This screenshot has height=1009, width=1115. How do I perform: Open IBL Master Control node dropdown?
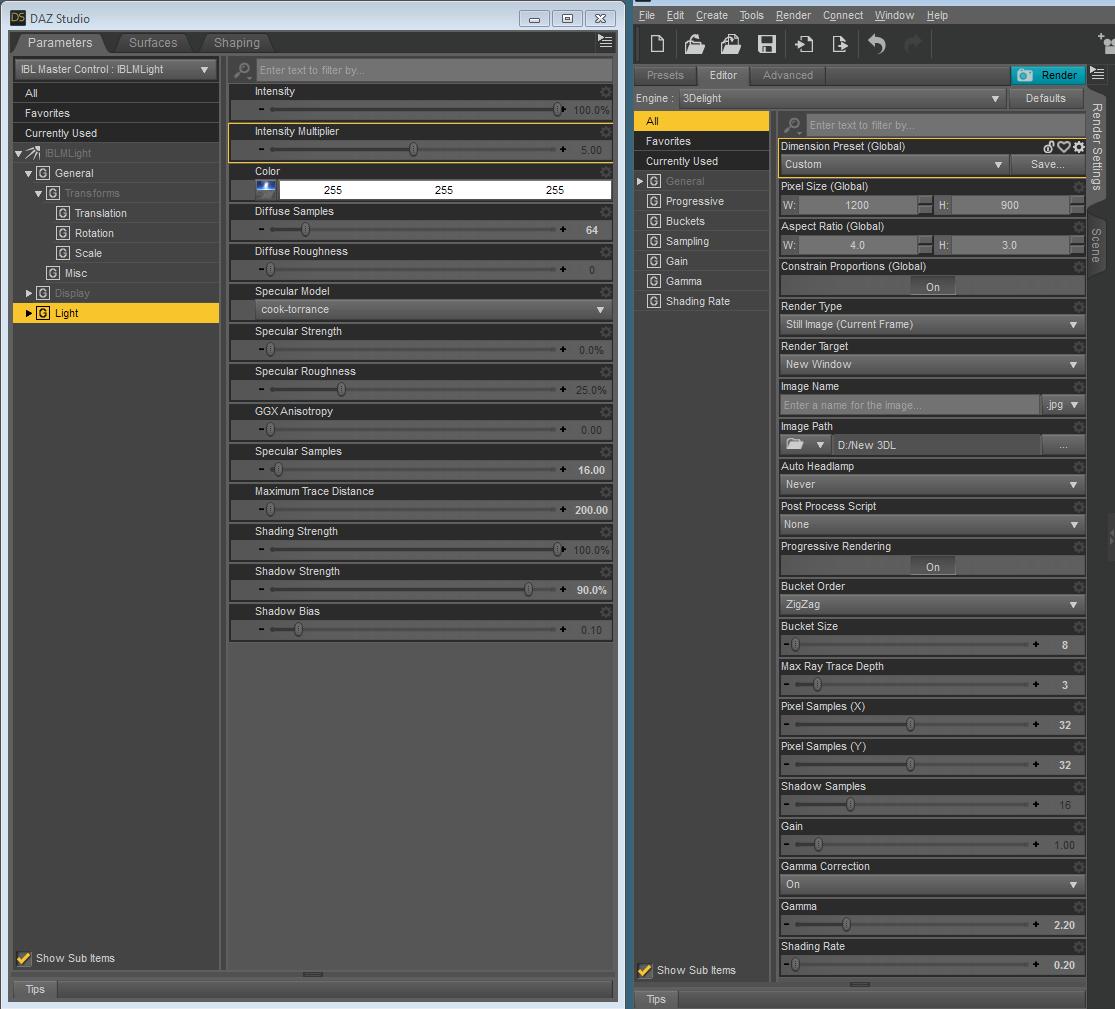pyautogui.click(x=114, y=70)
